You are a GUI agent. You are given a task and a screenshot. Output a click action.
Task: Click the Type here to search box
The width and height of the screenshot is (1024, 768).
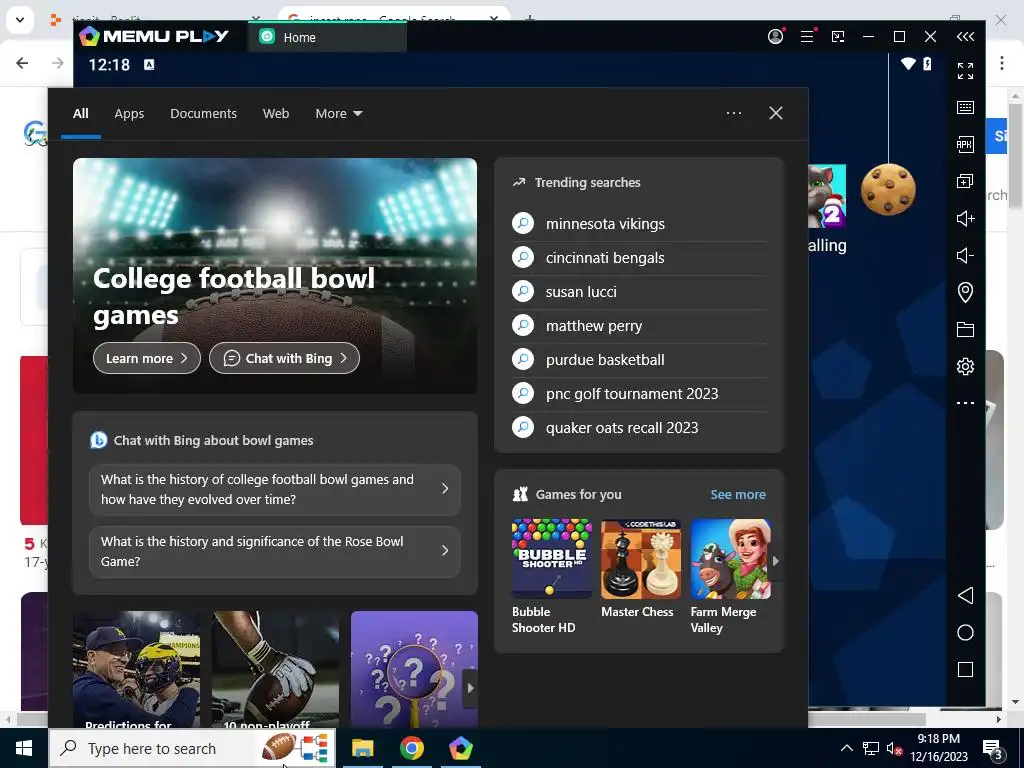coord(193,748)
